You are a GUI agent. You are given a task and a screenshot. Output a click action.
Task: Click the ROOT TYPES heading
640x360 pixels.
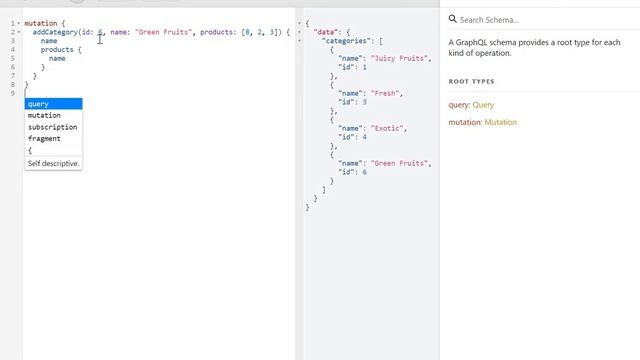(471, 81)
